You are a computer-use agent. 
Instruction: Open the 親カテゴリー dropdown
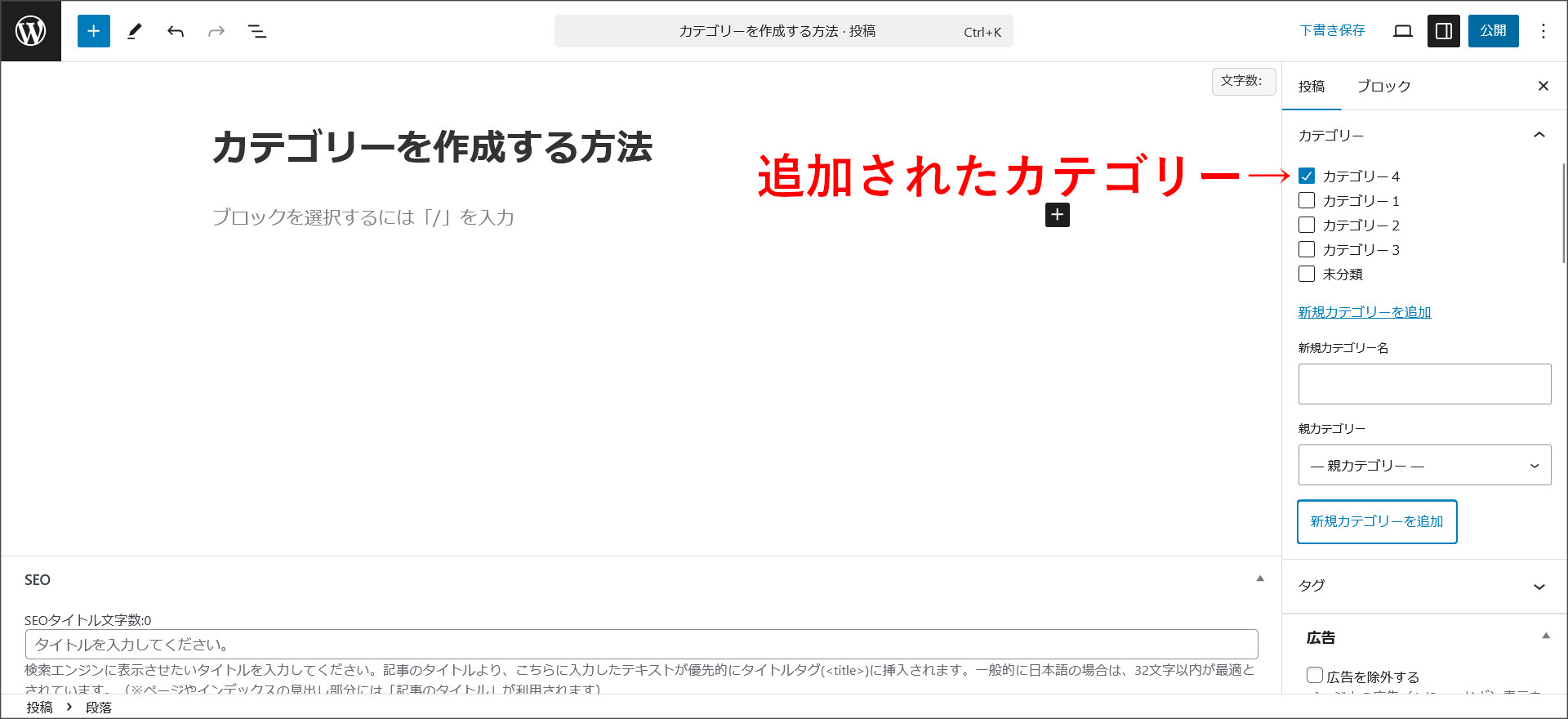coord(1424,466)
